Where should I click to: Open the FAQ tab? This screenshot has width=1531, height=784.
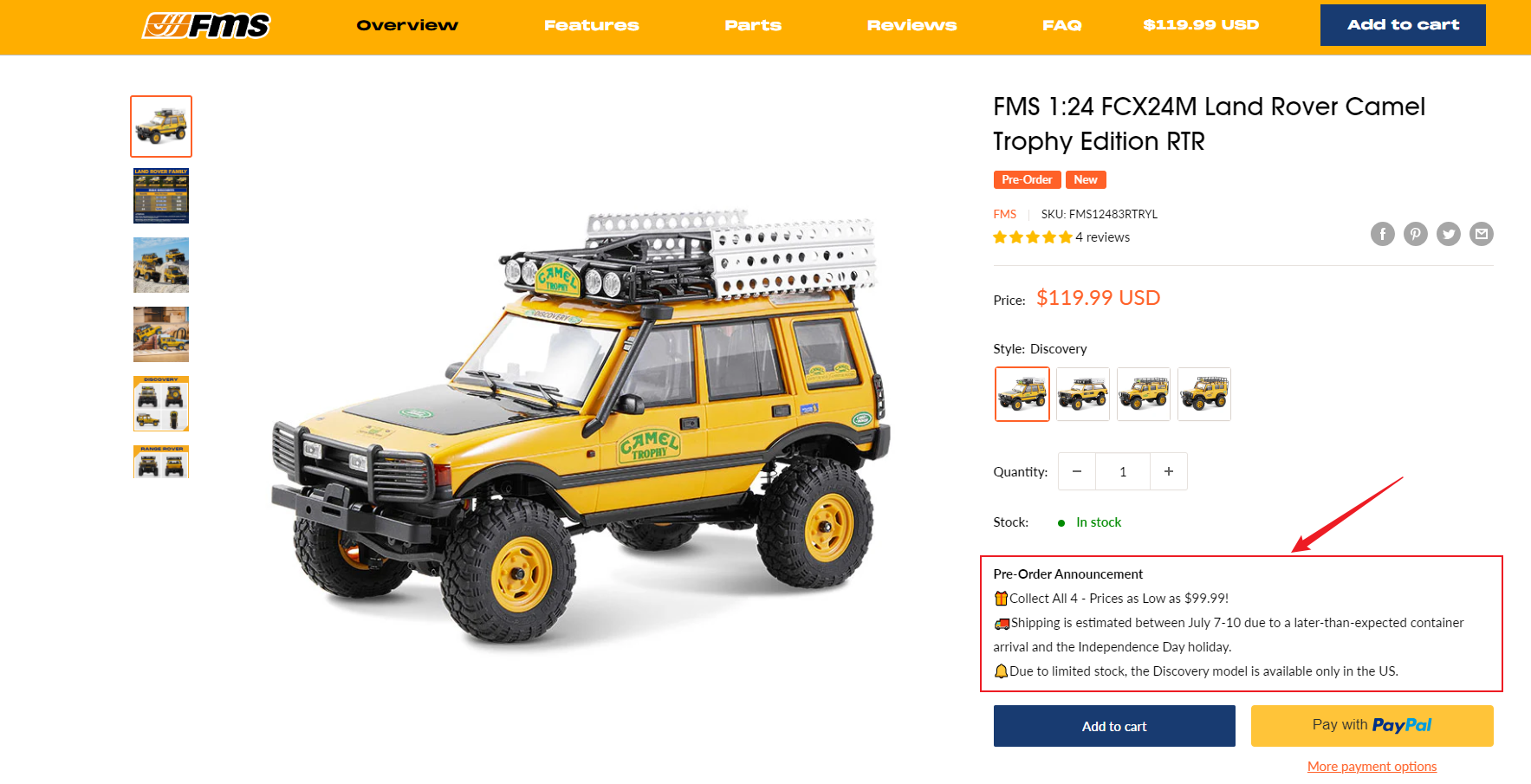[1061, 25]
